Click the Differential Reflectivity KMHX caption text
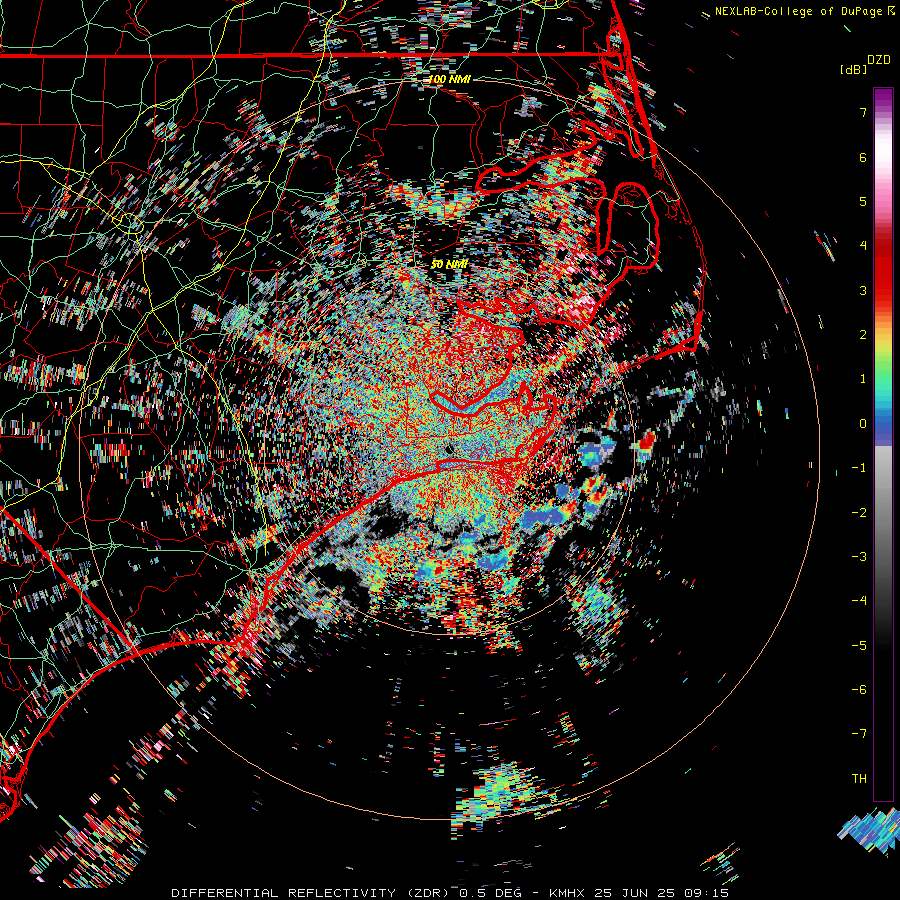This screenshot has width=900, height=900. point(450,893)
